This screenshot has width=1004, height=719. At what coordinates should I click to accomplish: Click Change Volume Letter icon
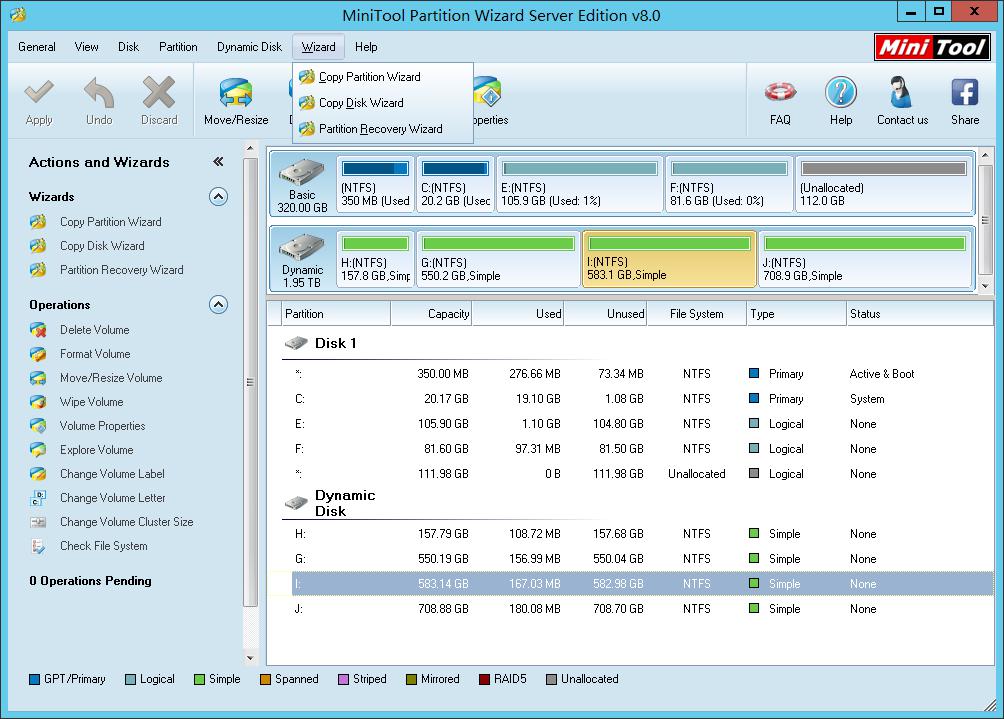coord(38,498)
